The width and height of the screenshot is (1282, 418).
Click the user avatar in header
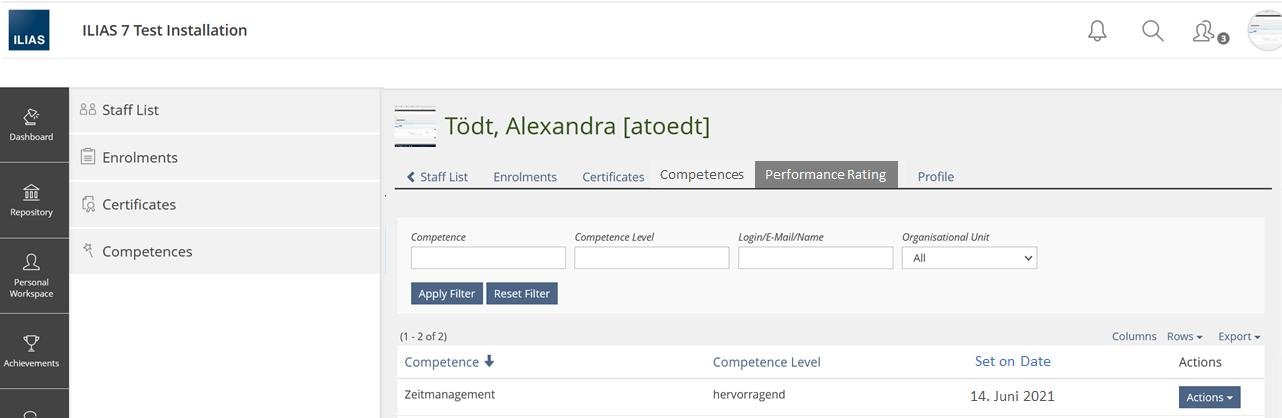tap(1264, 31)
